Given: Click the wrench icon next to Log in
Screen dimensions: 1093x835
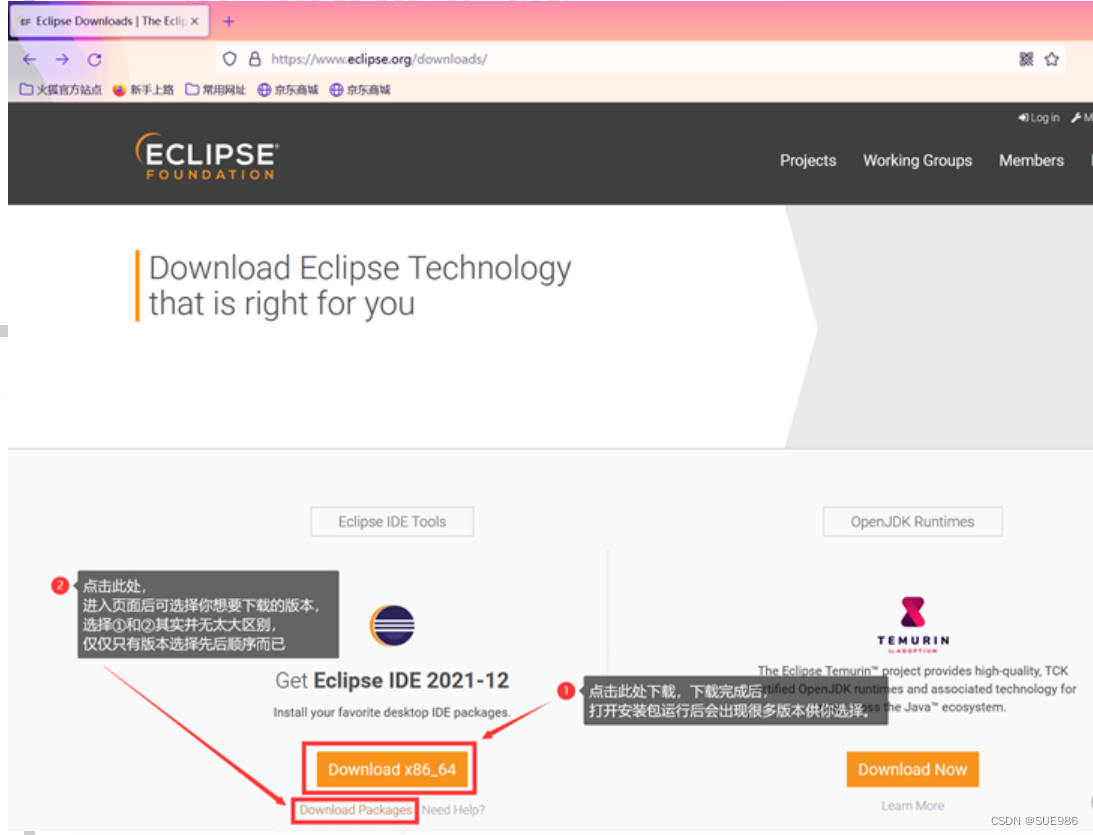Looking at the screenshot, I should click(1075, 117).
